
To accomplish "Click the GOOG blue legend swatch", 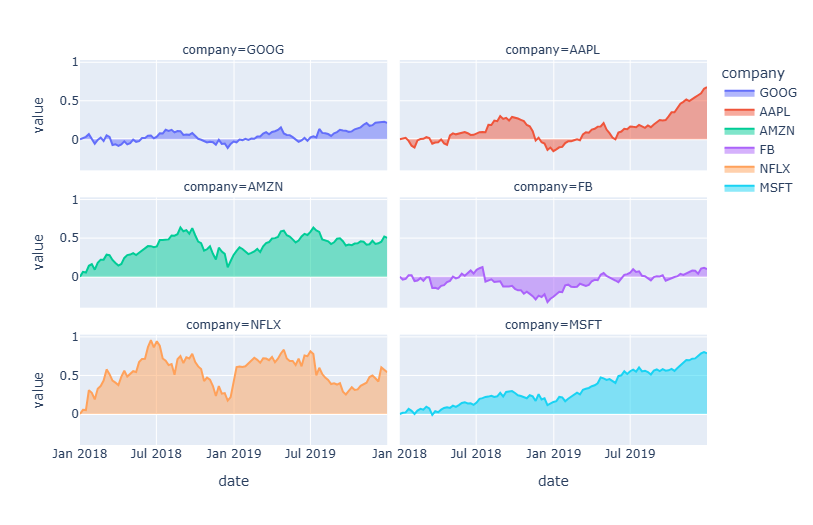I will (x=737, y=93).
